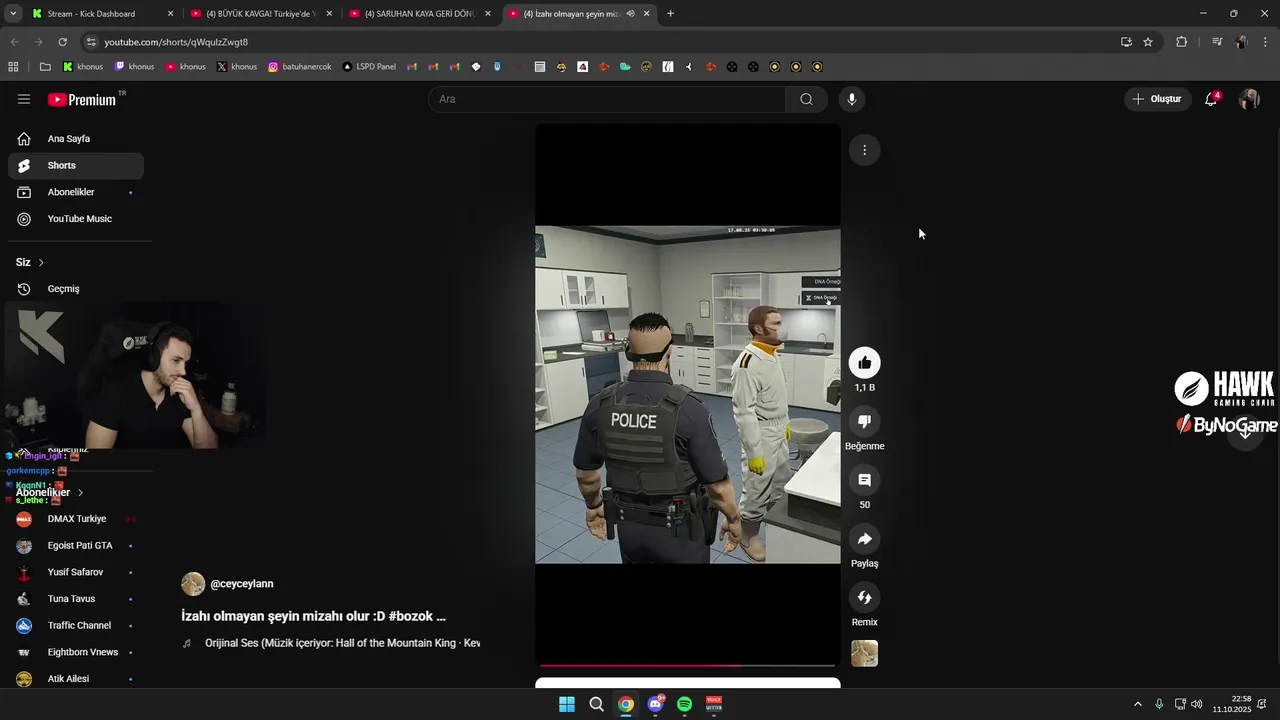Open Spotify from the taskbar
This screenshot has height=720, width=1280.
[684, 704]
